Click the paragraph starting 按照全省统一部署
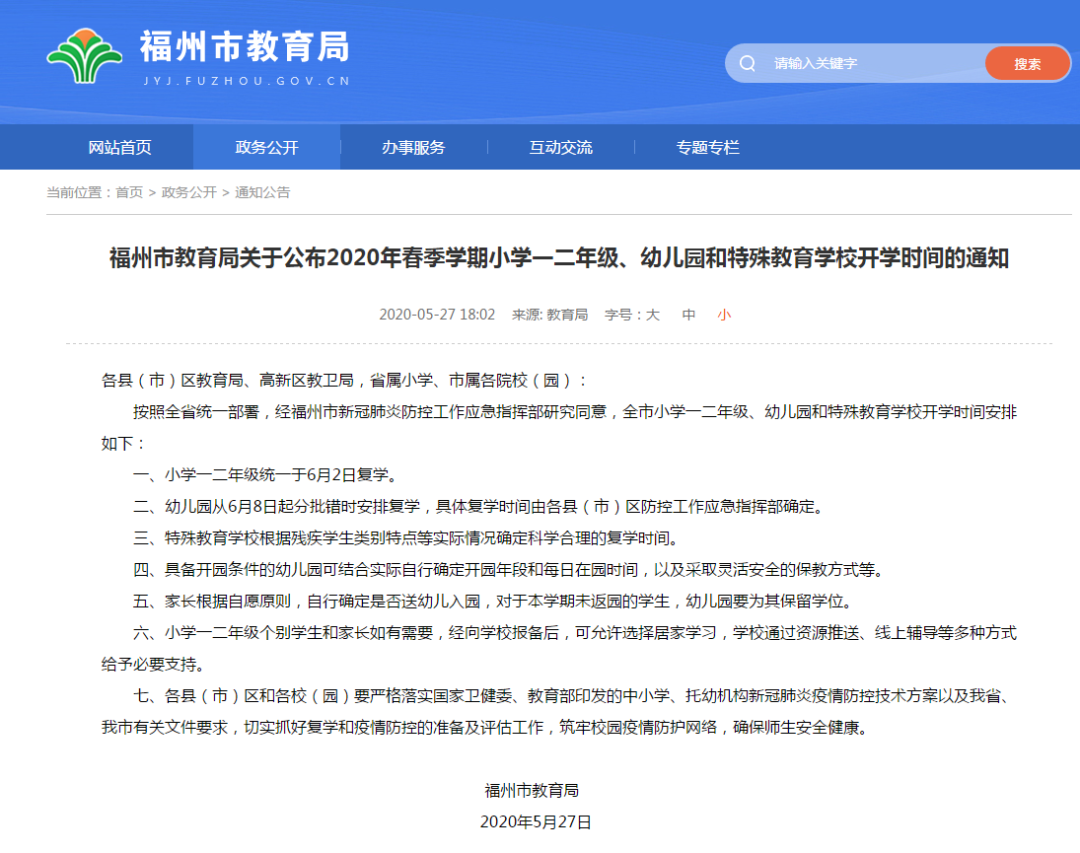The width and height of the screenshot is (1080, 853). [559, 428]
